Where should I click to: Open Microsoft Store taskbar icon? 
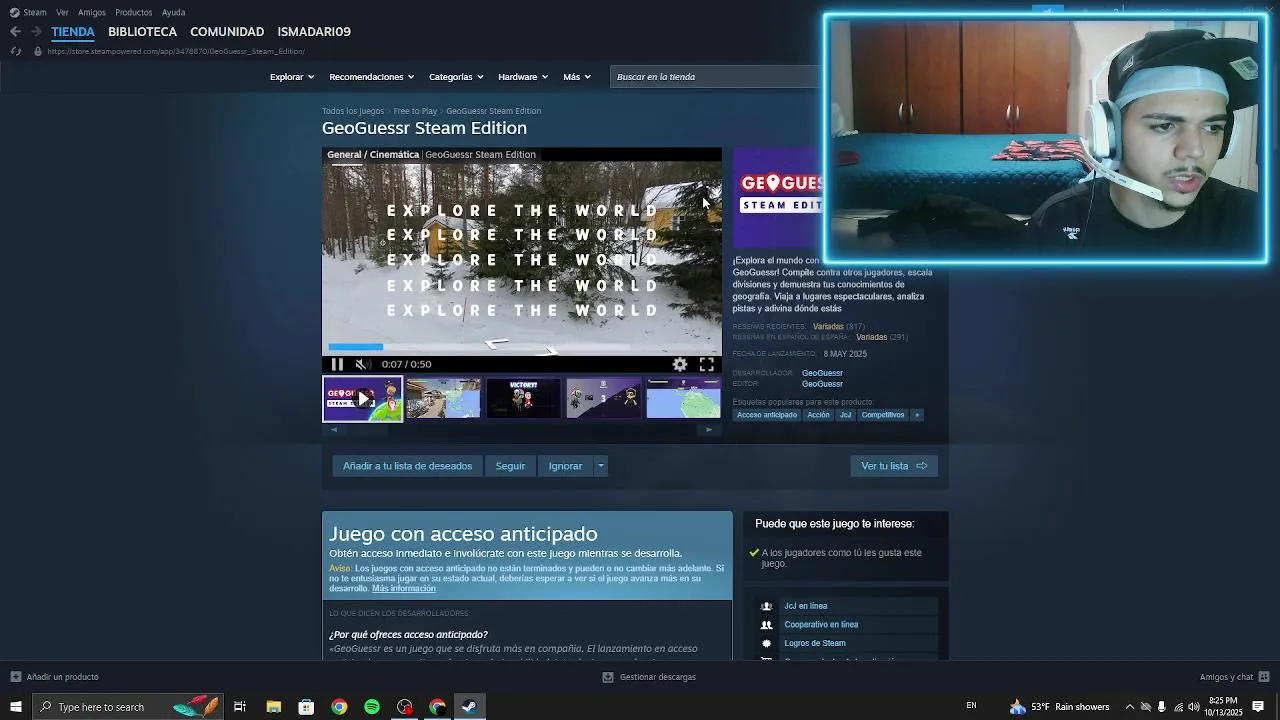point(306,707)
